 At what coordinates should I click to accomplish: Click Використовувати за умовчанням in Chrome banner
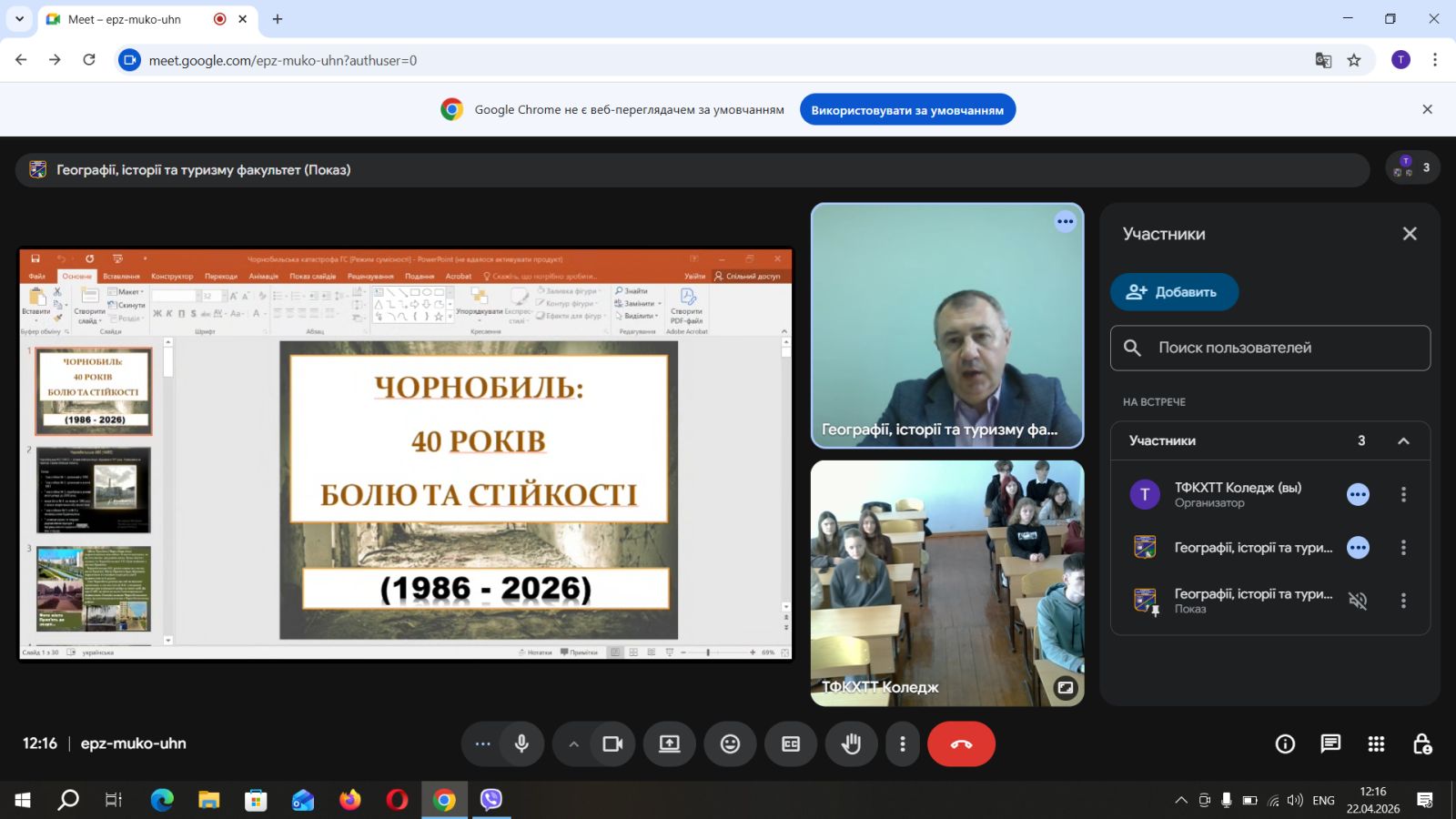pyautogui.click(x=907, y=108)
